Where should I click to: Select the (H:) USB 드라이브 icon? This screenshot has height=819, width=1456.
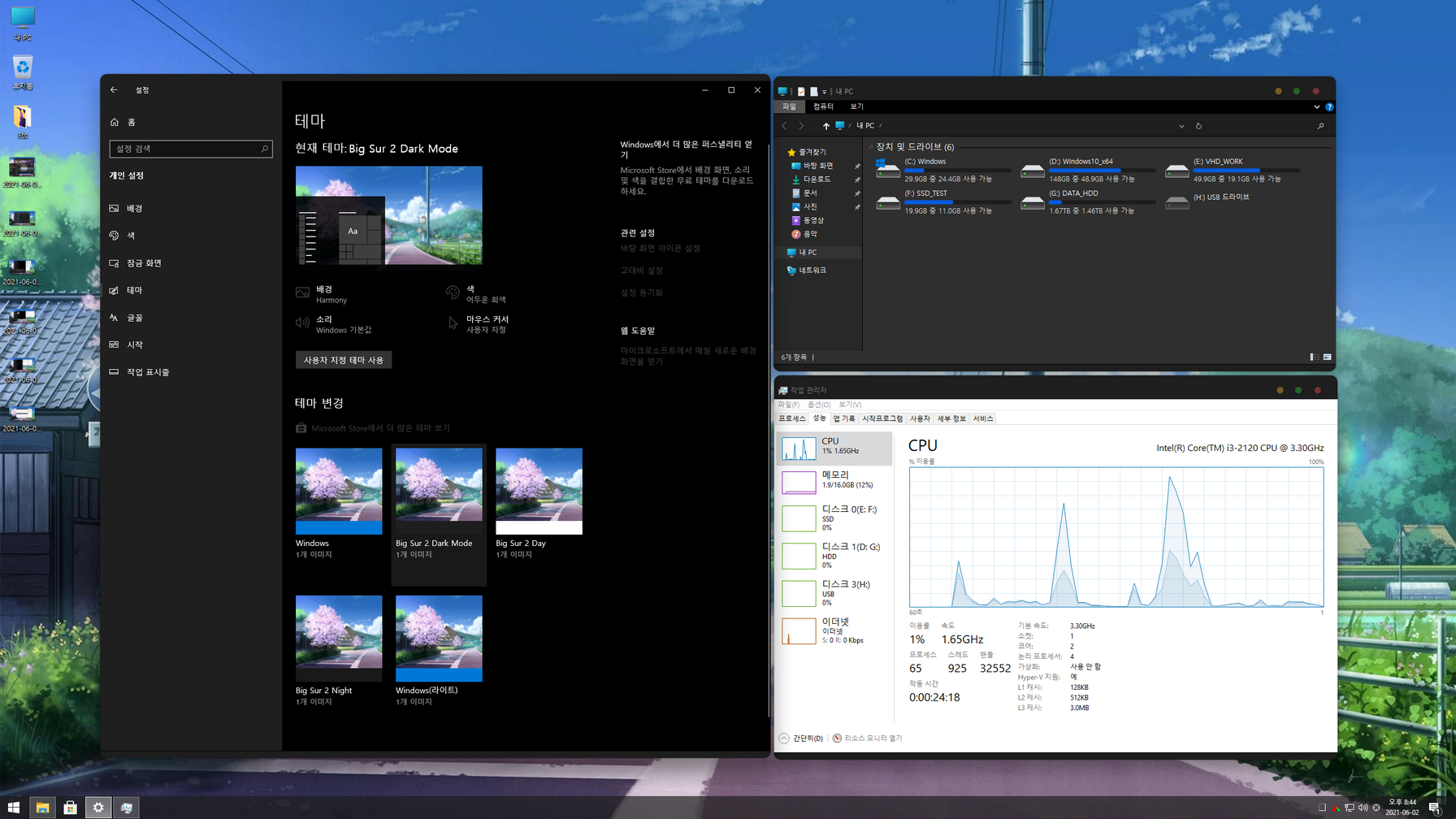1176,202
